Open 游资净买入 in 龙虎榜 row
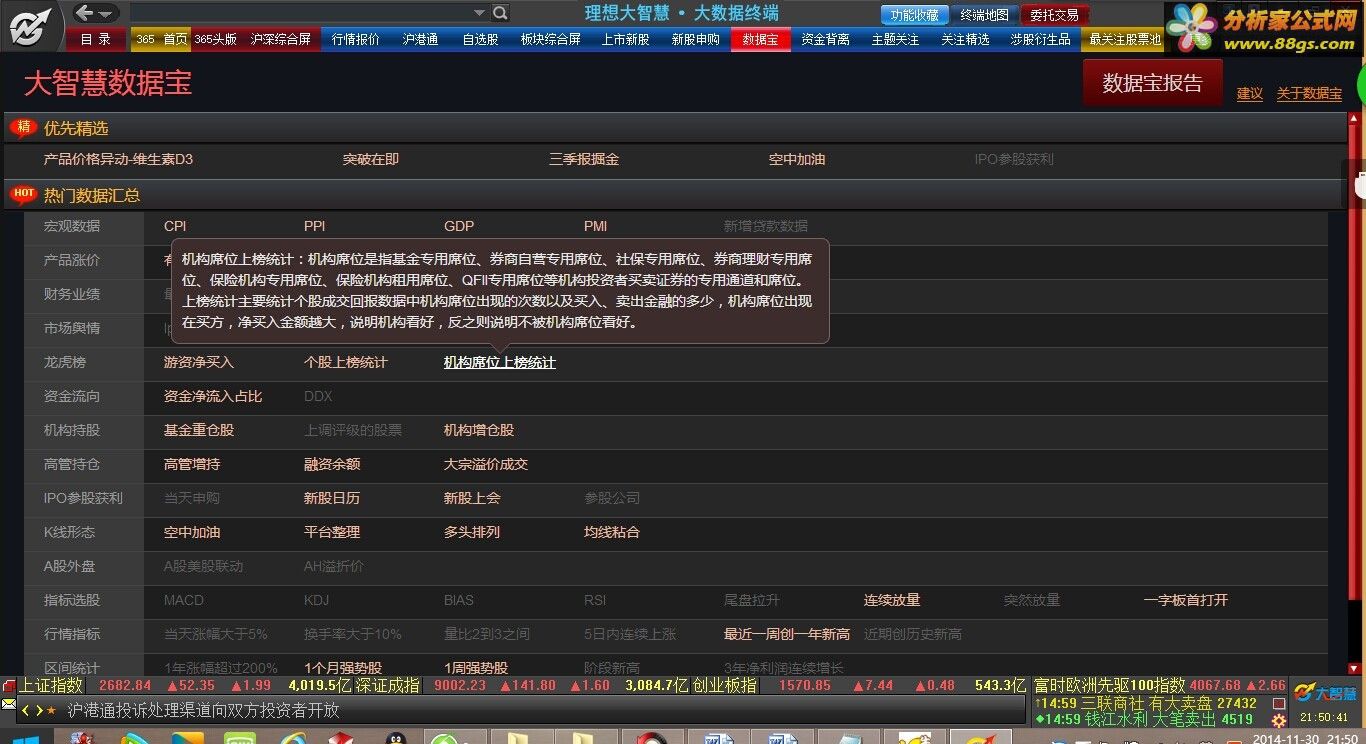 pyautogui.click(x=199, y=362)
